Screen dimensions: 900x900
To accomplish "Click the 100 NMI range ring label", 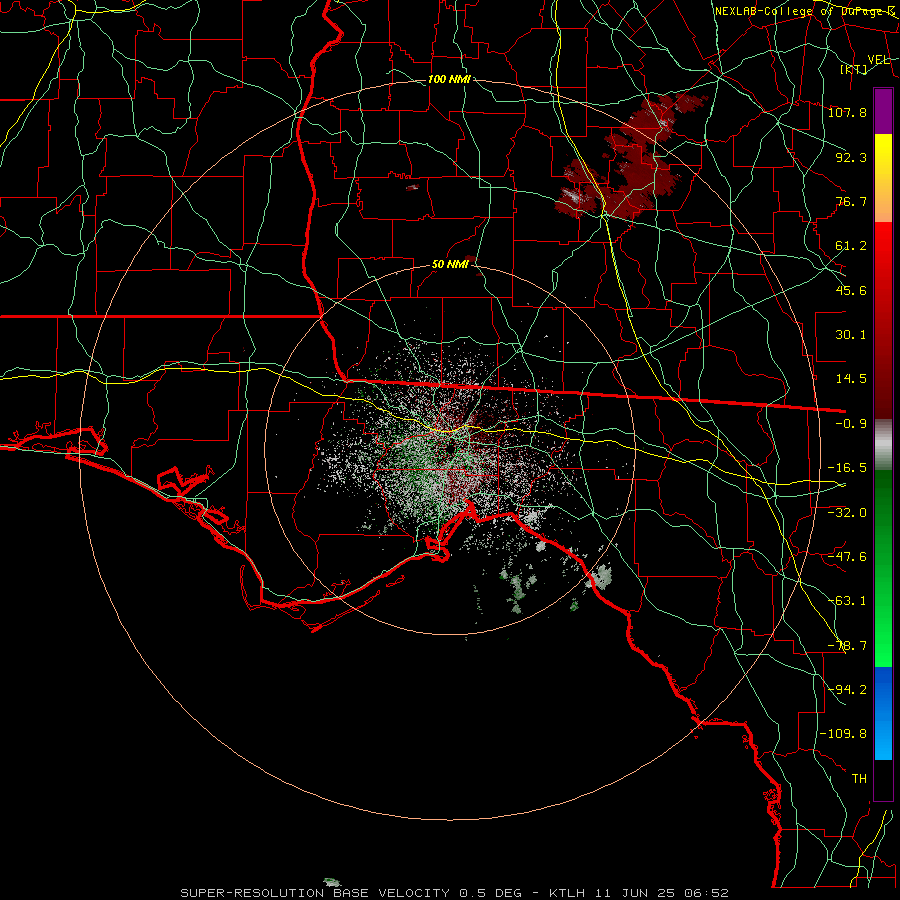I will 449,79.
